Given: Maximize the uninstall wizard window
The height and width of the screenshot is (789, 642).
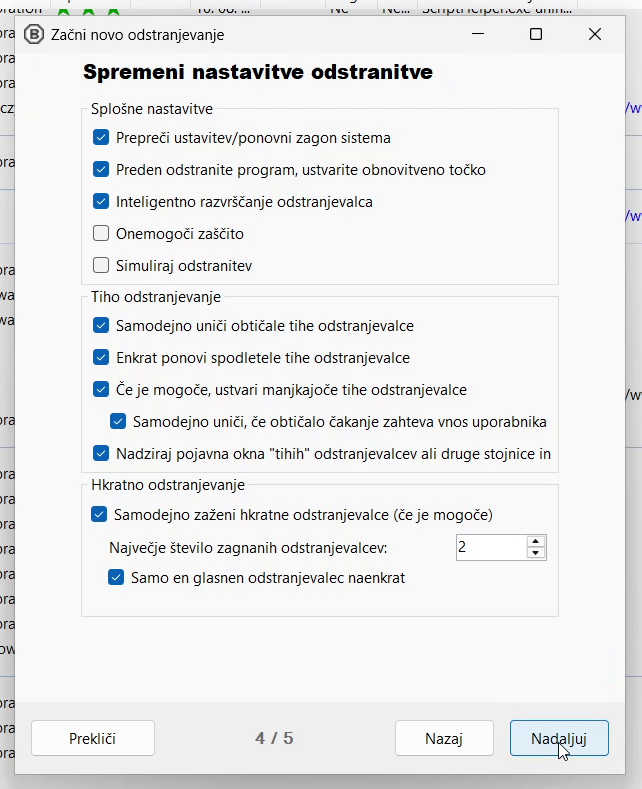Looking at the screenshot, I should pos(536,34).
